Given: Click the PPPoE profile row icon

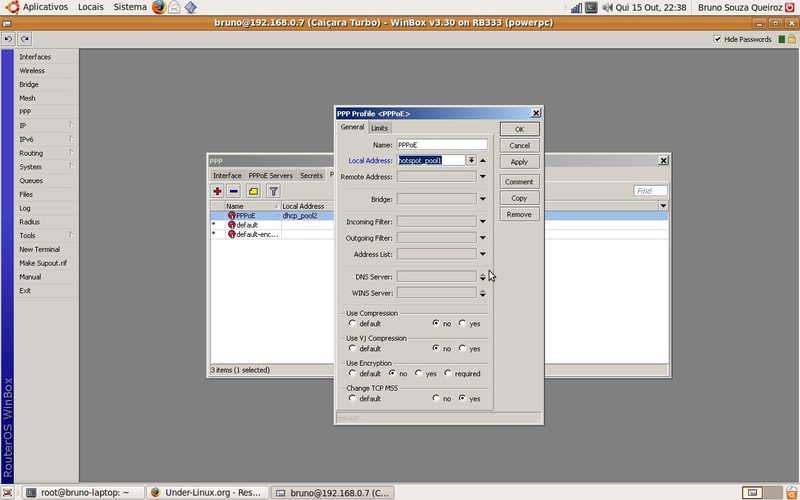Looking at the screenshot, I should (232, 215).
